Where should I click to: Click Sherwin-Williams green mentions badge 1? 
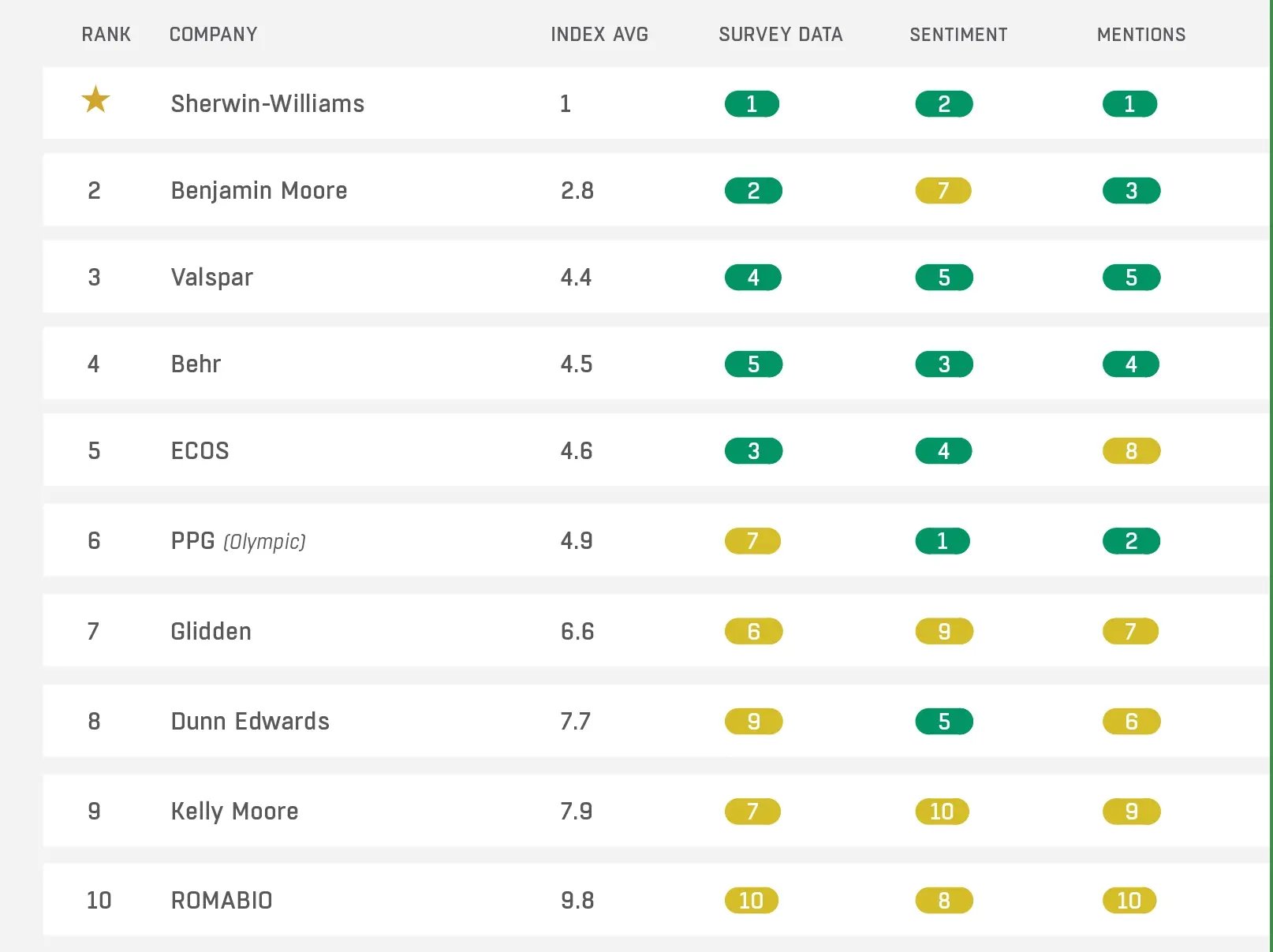coord(1129,104)
